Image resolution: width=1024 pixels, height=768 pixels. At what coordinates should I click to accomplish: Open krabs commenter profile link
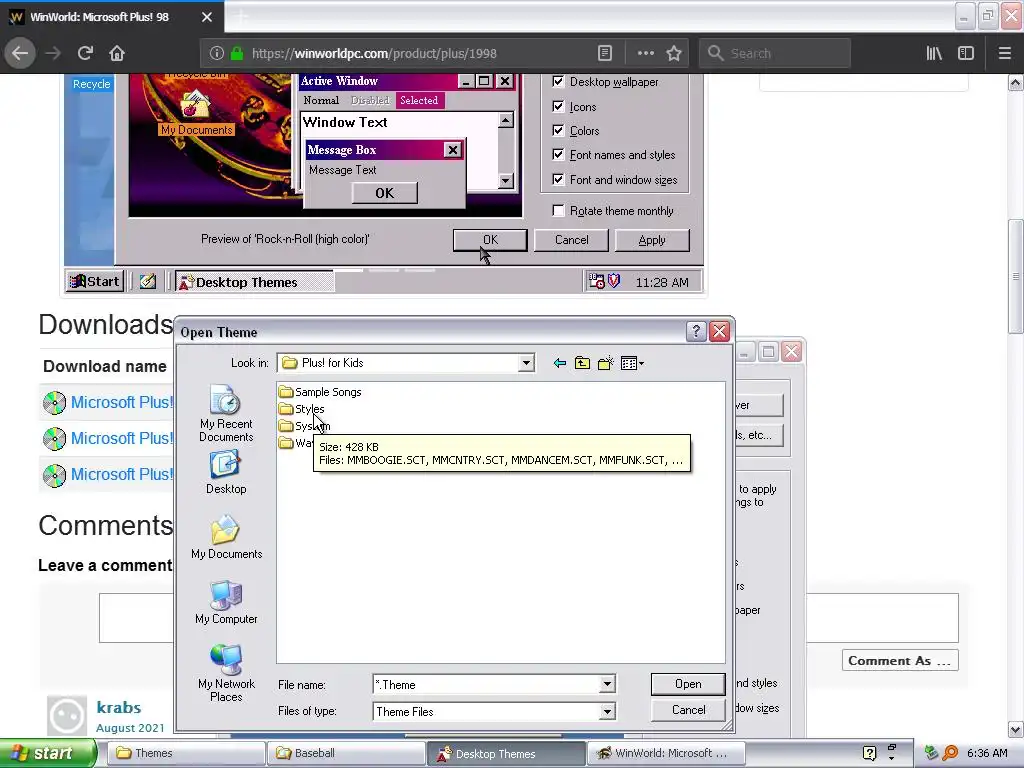click(x=119, y=707)
